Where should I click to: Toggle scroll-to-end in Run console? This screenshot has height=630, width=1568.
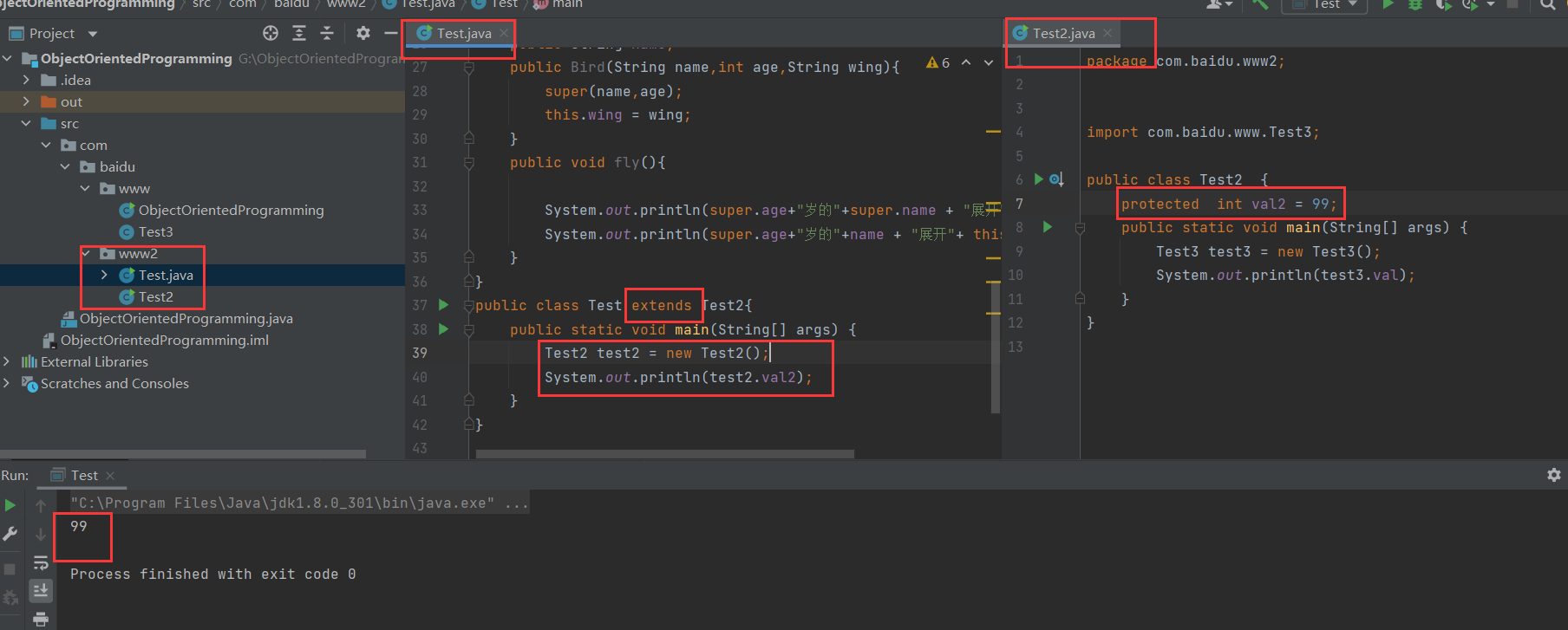tap(41, 591)
